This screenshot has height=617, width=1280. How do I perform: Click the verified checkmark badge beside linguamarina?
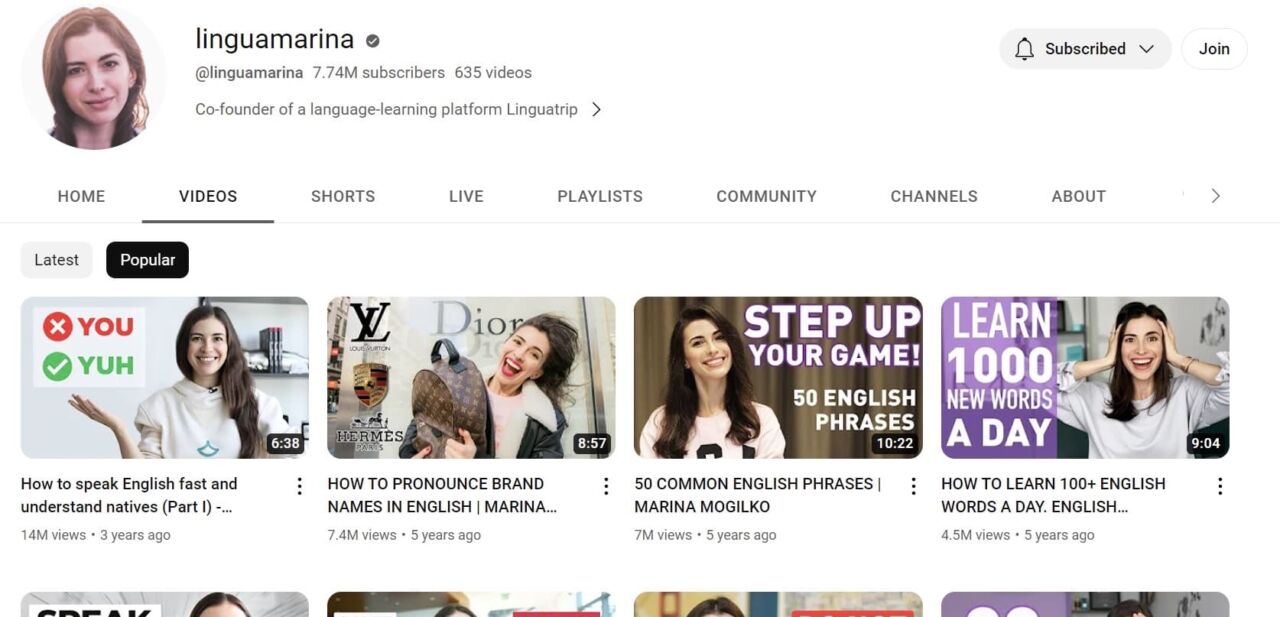click(373, 41)
